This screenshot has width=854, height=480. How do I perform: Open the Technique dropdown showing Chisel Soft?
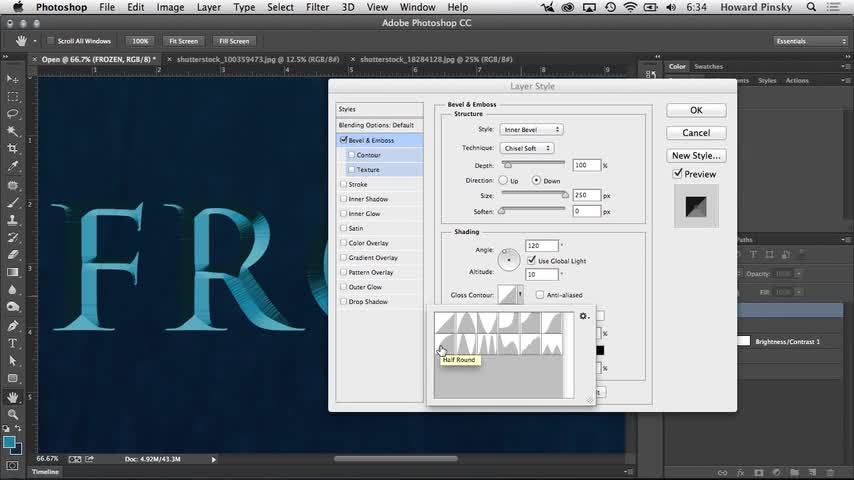526,148
